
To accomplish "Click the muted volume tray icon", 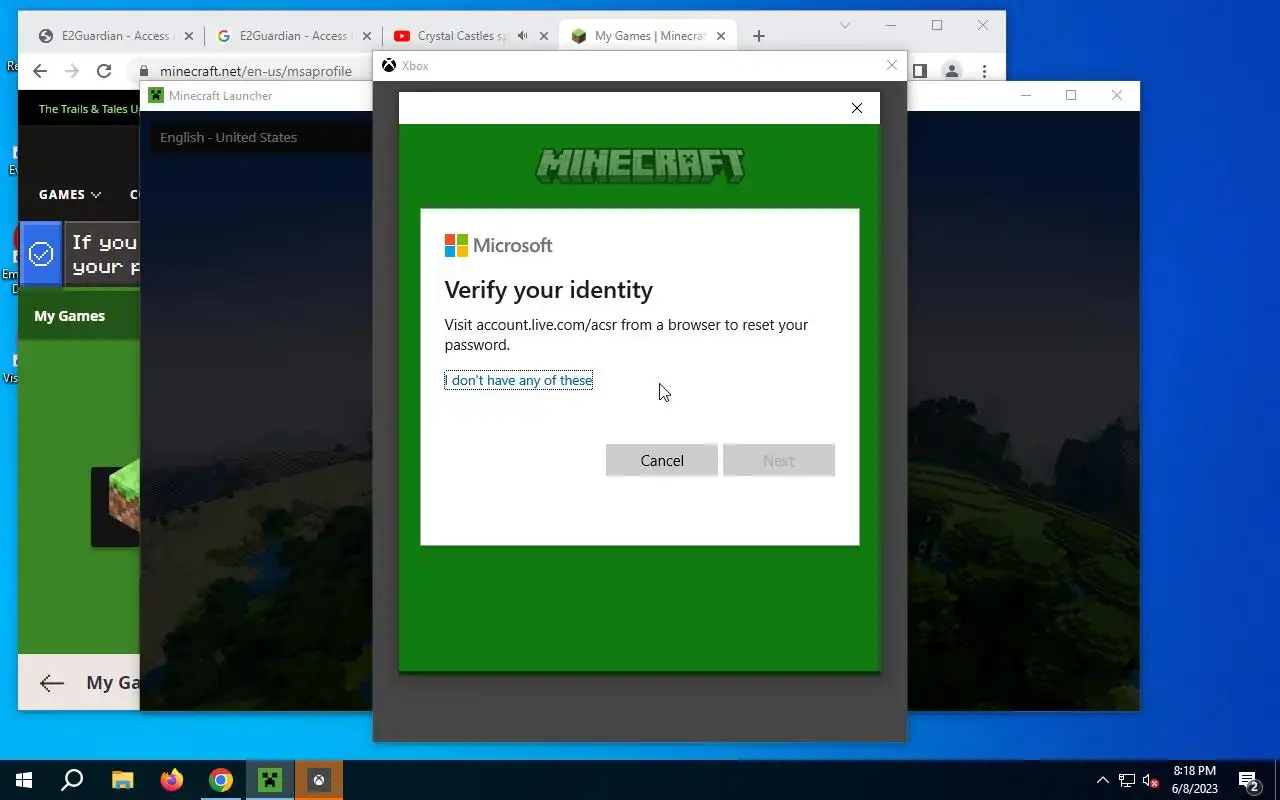I will [x=1150, y=780].
